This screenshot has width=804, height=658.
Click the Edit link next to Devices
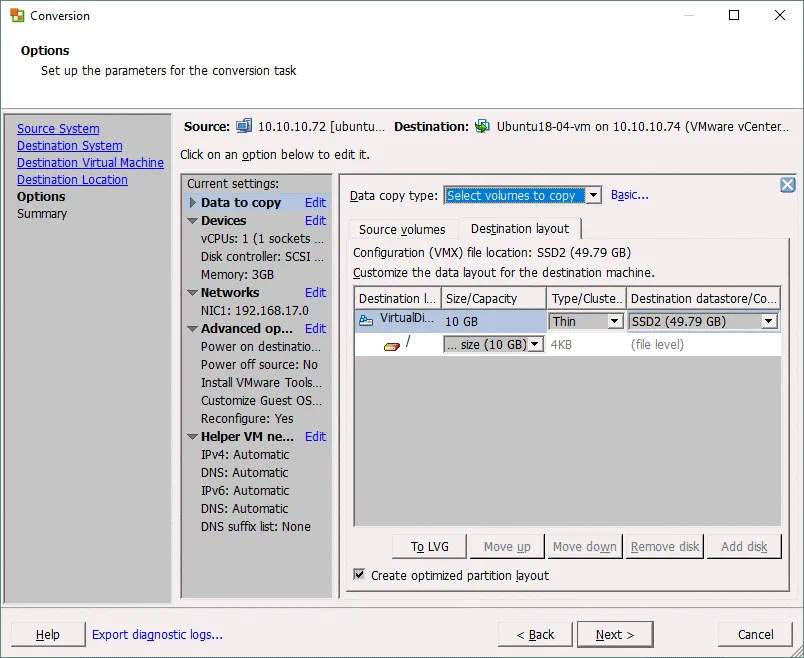click(315, 220)
